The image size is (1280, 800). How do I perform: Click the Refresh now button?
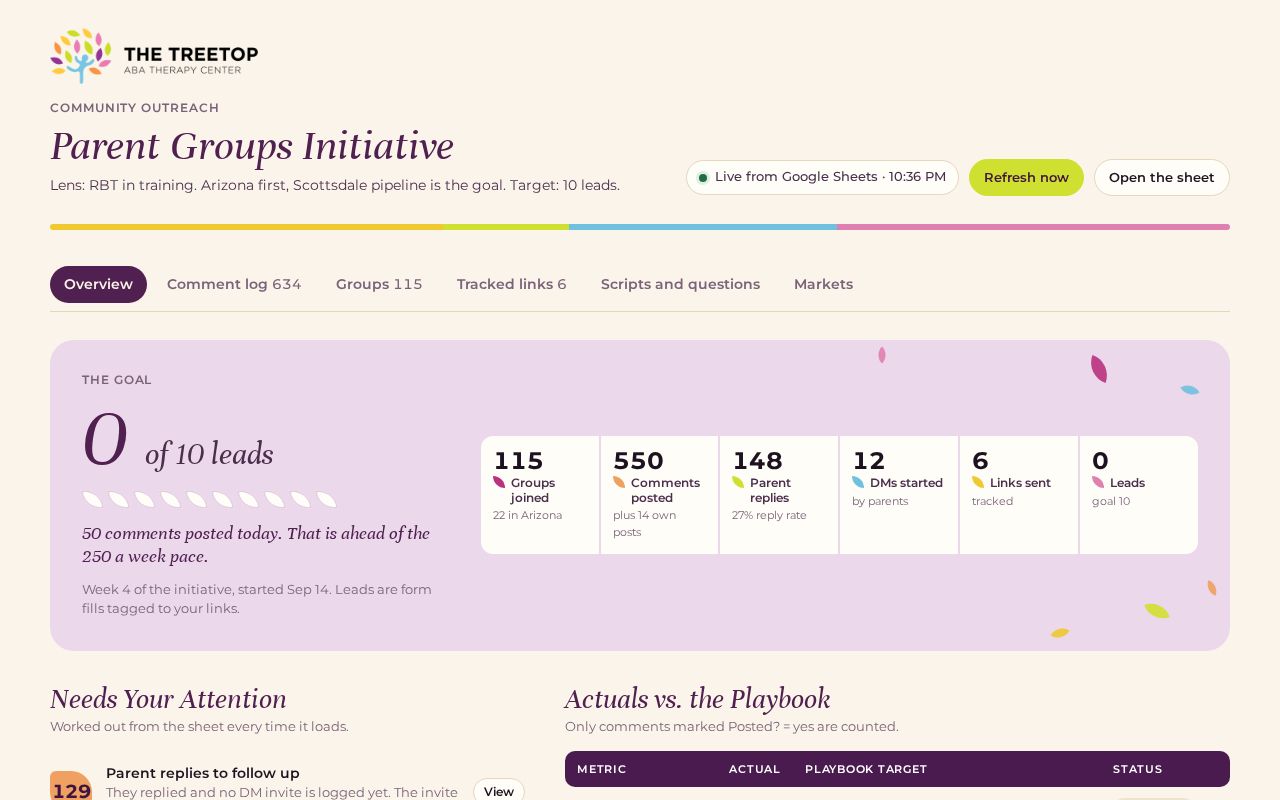1026,177
